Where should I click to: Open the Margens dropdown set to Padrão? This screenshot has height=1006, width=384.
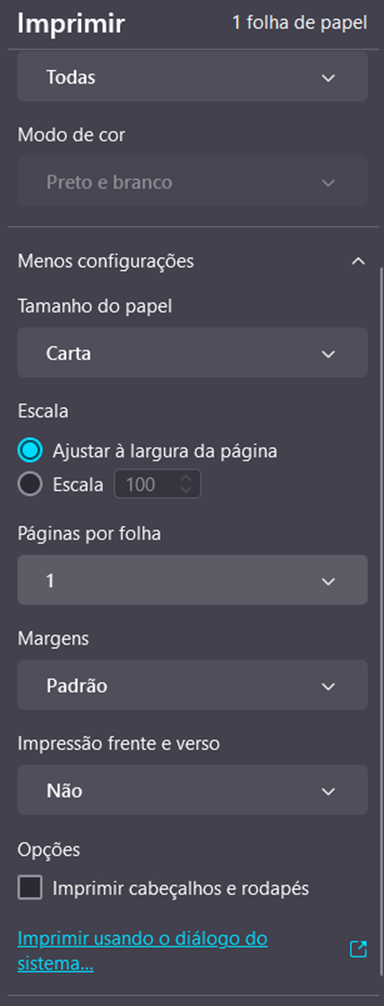click(x=192, y=685)
